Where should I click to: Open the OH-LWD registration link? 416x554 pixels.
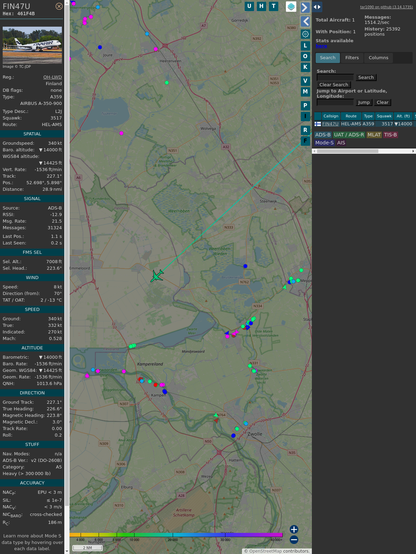(x=52, y=77)
